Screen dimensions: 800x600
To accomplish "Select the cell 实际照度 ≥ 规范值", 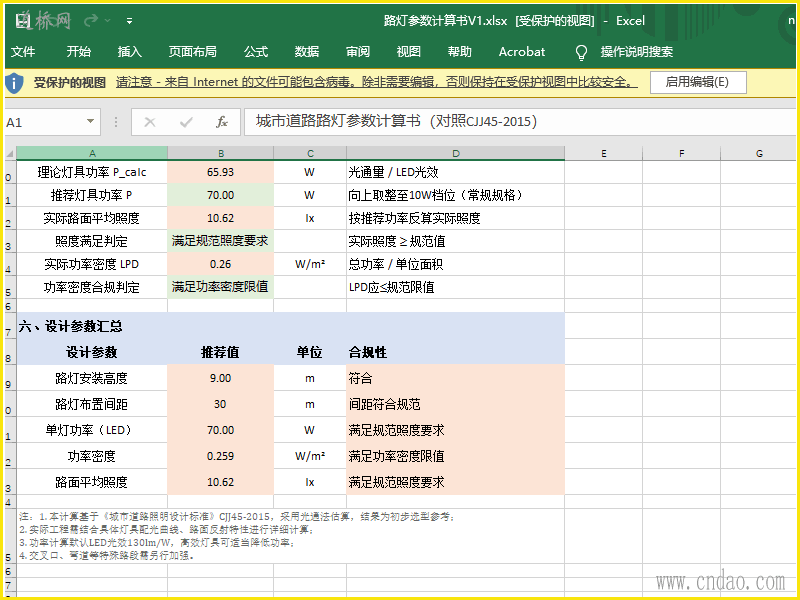I will coord(456,241).
